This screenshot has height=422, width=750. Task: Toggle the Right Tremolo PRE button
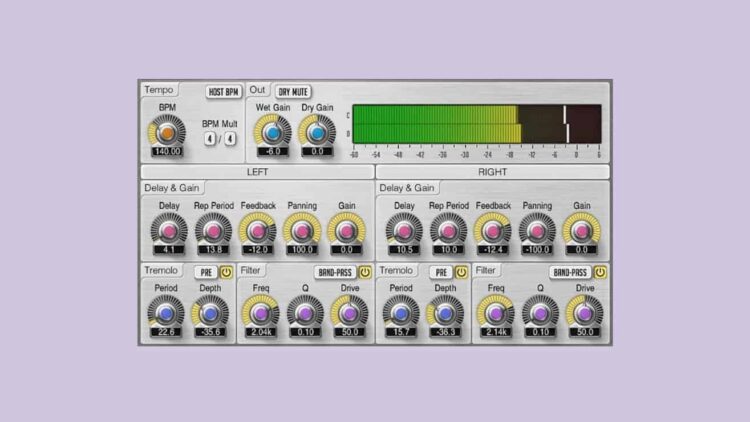click(x=441, y=272)
